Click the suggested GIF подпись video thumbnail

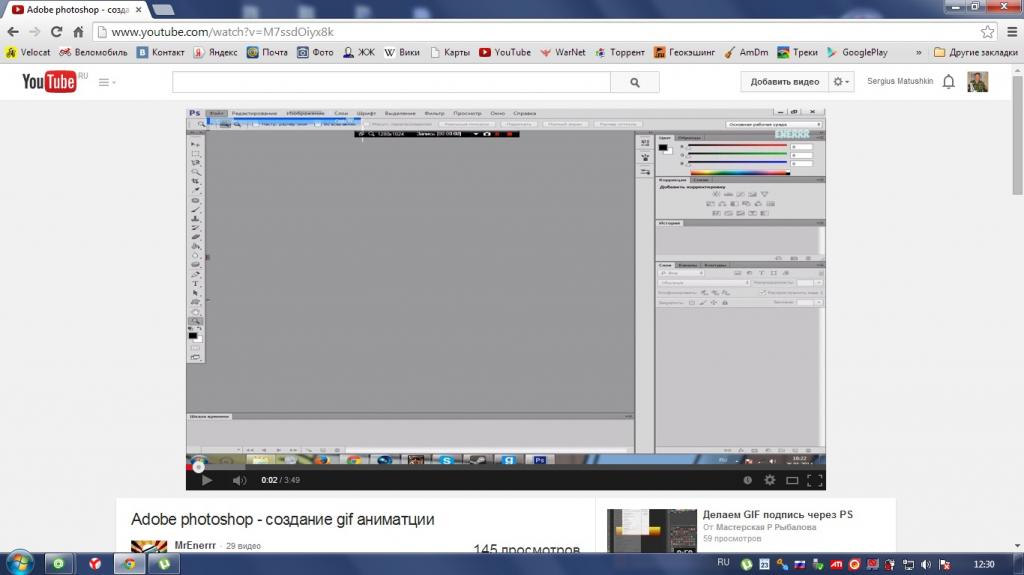[x=652, y=531]
